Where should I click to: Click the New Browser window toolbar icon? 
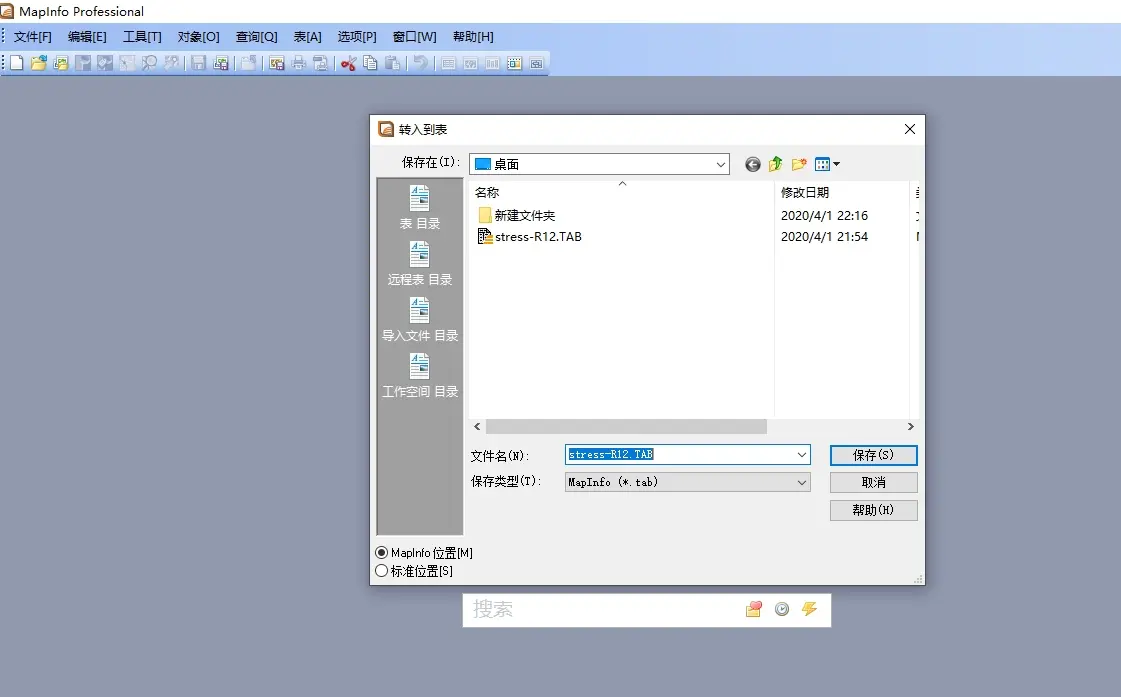pos(448,63)
